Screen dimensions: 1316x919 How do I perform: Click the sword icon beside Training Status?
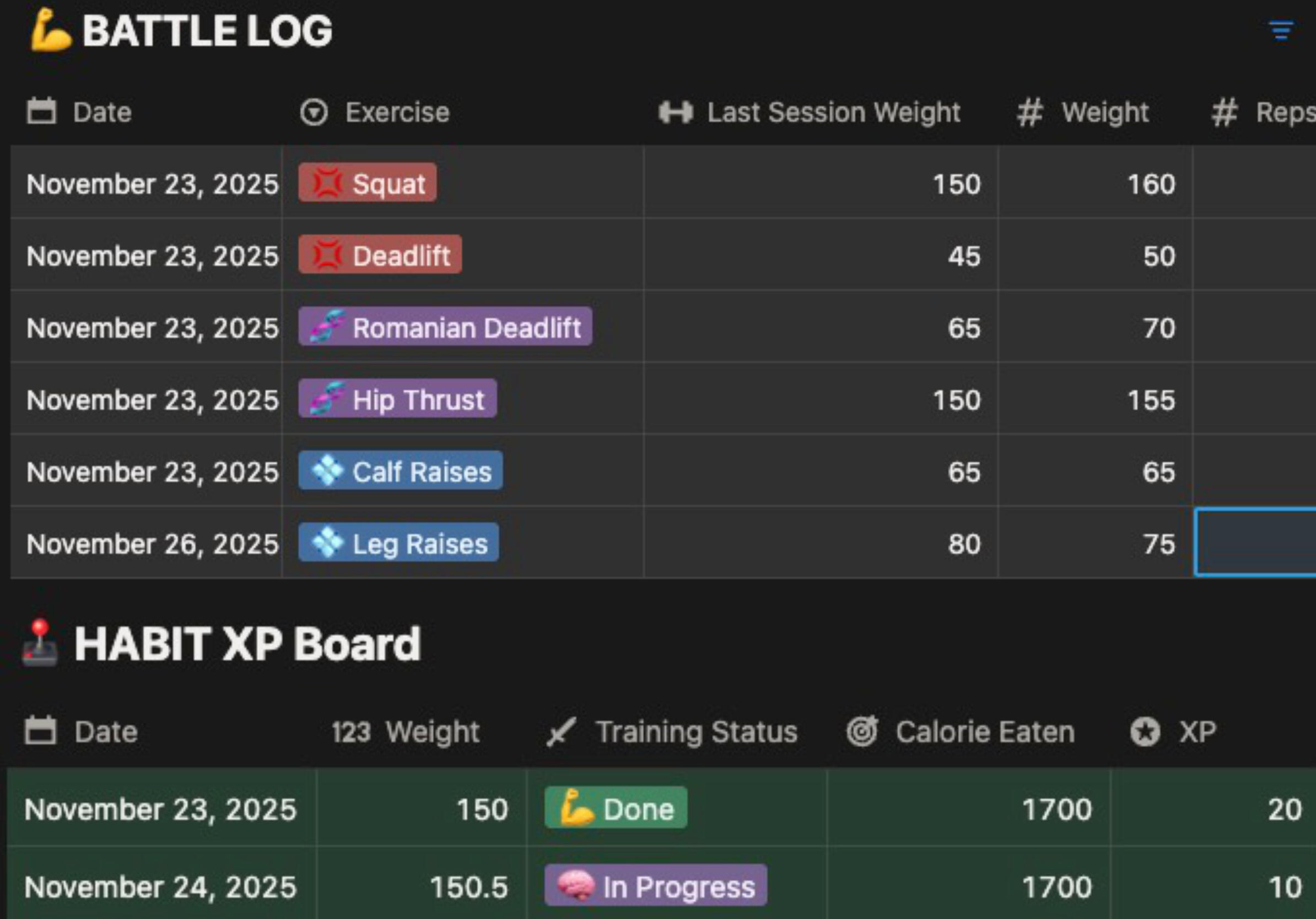point(560,732)
